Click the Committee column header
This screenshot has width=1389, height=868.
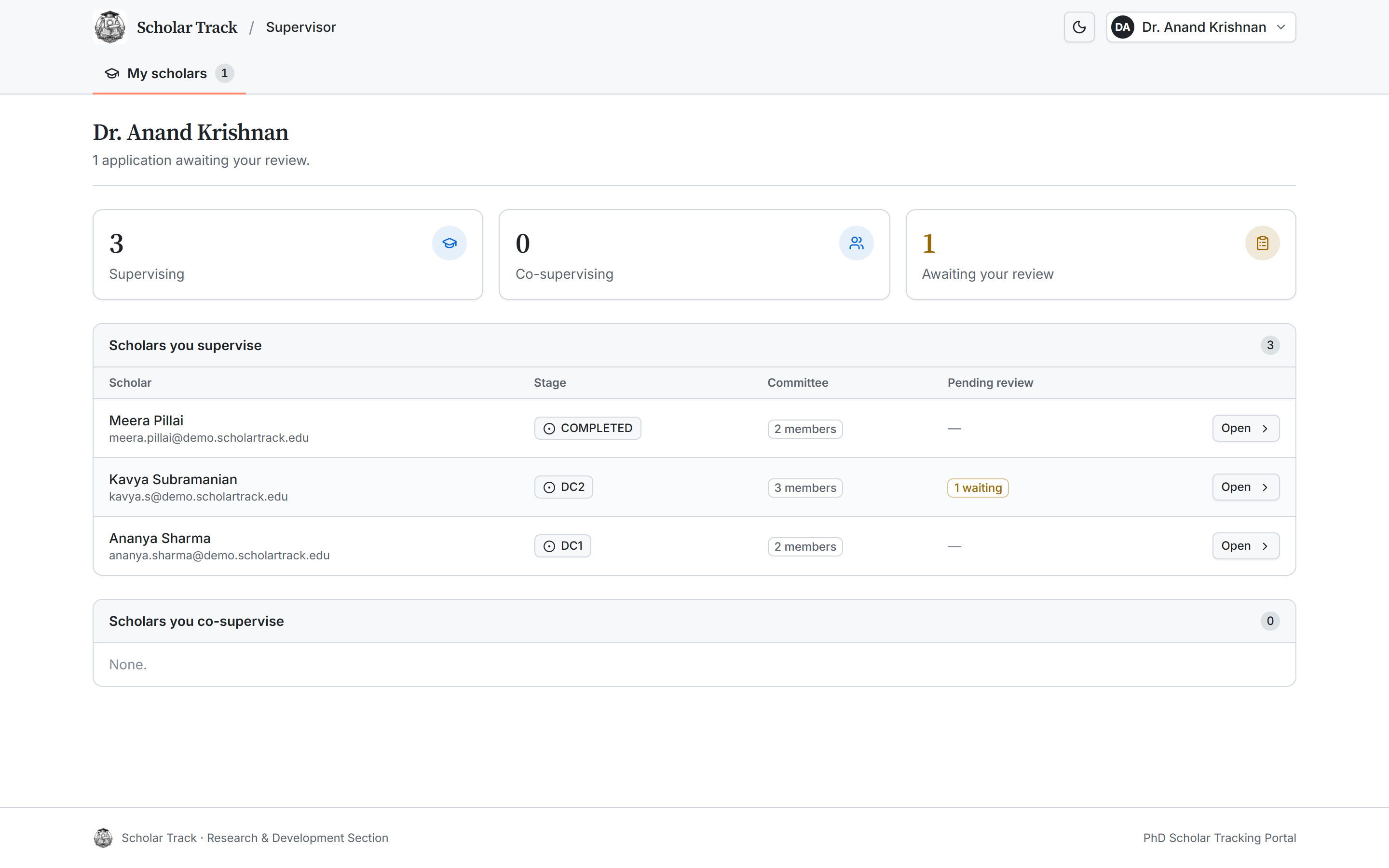[x=798, y=383]
